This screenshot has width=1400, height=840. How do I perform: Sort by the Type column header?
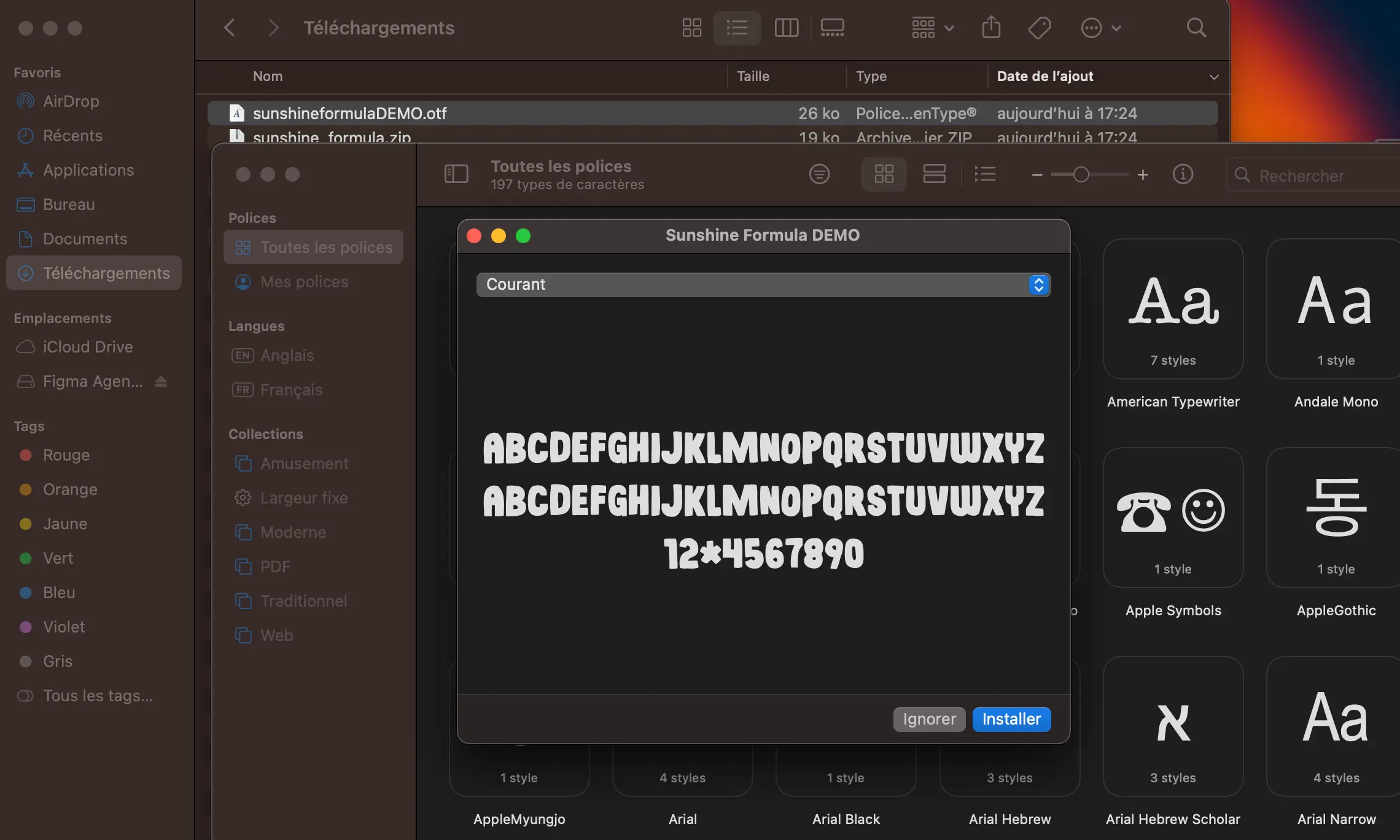click(871, 76)
